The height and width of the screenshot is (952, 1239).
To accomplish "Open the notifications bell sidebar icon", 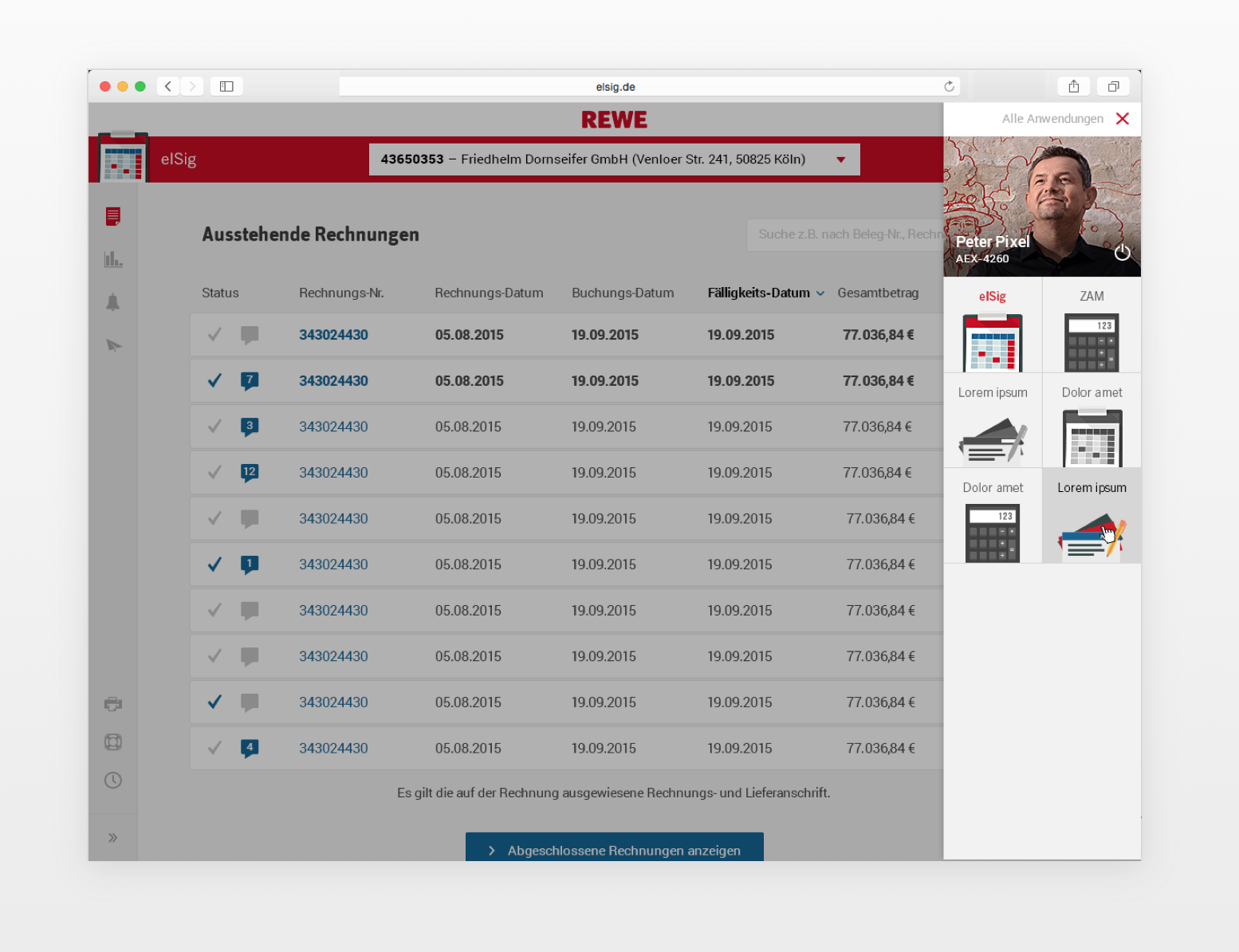I will pos(113,302).
